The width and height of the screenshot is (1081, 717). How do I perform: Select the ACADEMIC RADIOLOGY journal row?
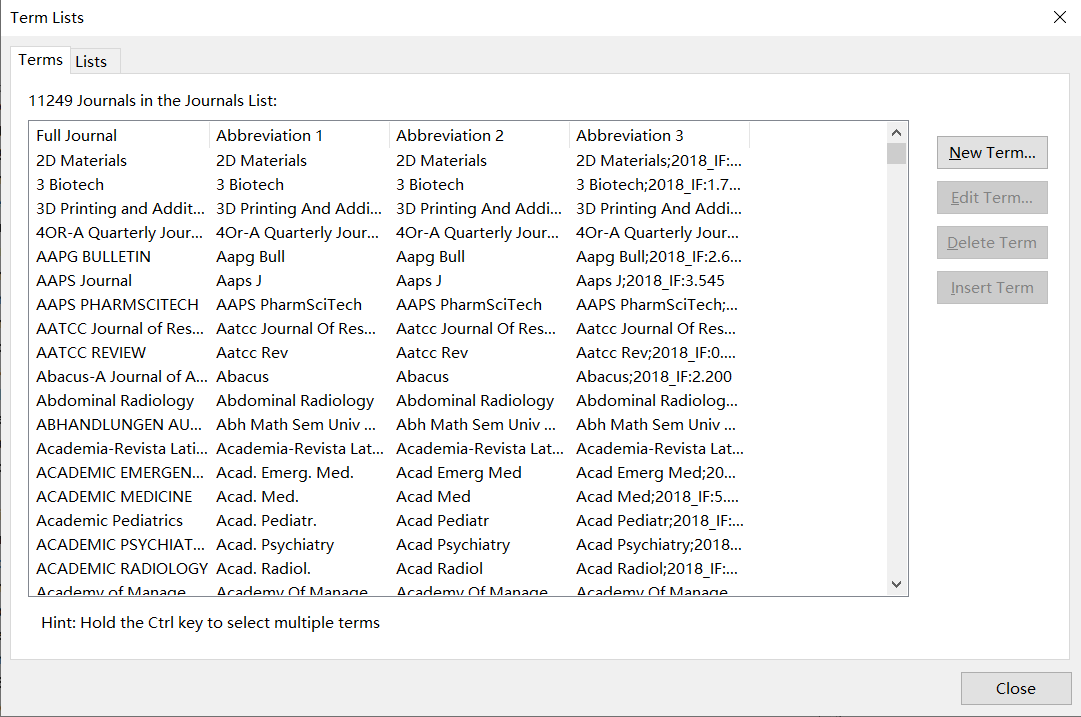[x=122, y=569]
